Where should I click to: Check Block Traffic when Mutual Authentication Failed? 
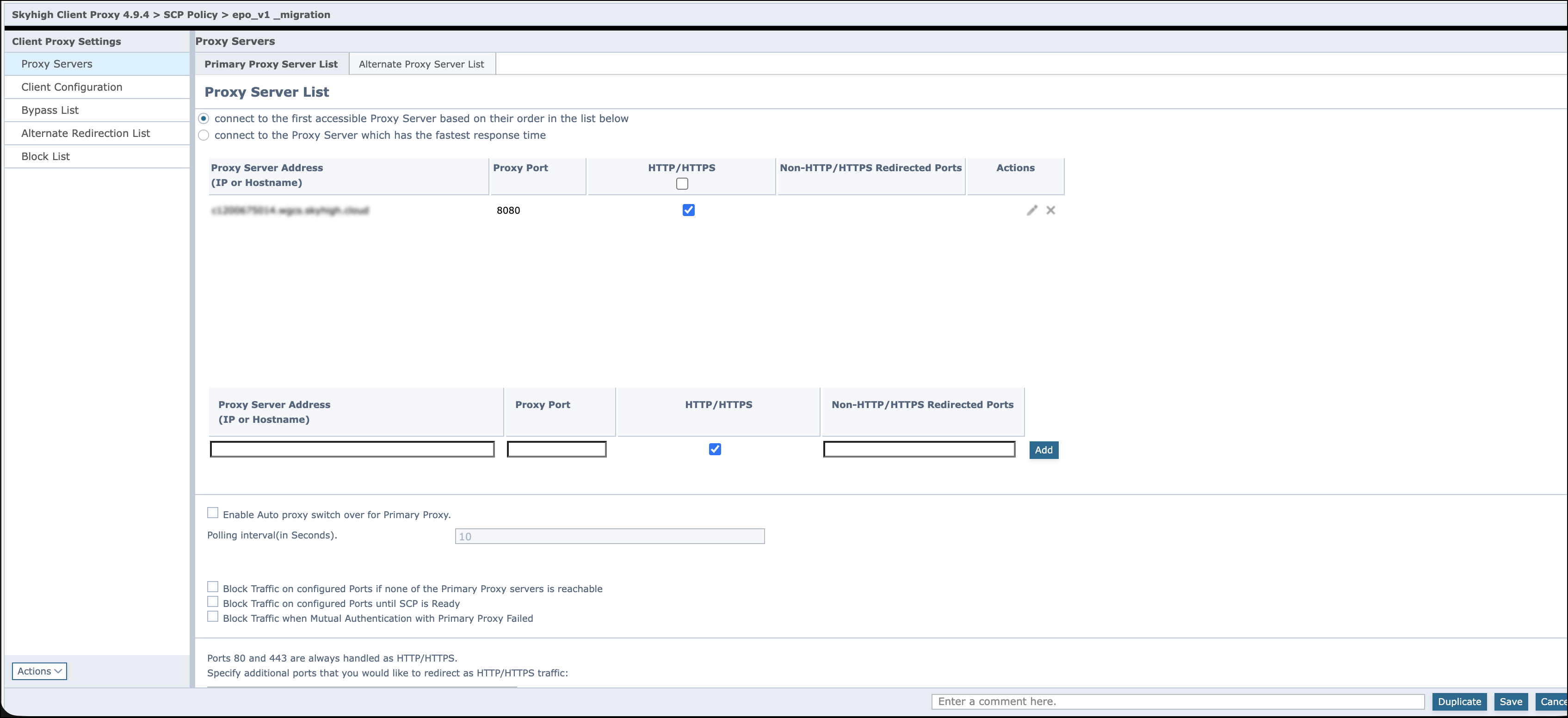click(x=212, y=616)
